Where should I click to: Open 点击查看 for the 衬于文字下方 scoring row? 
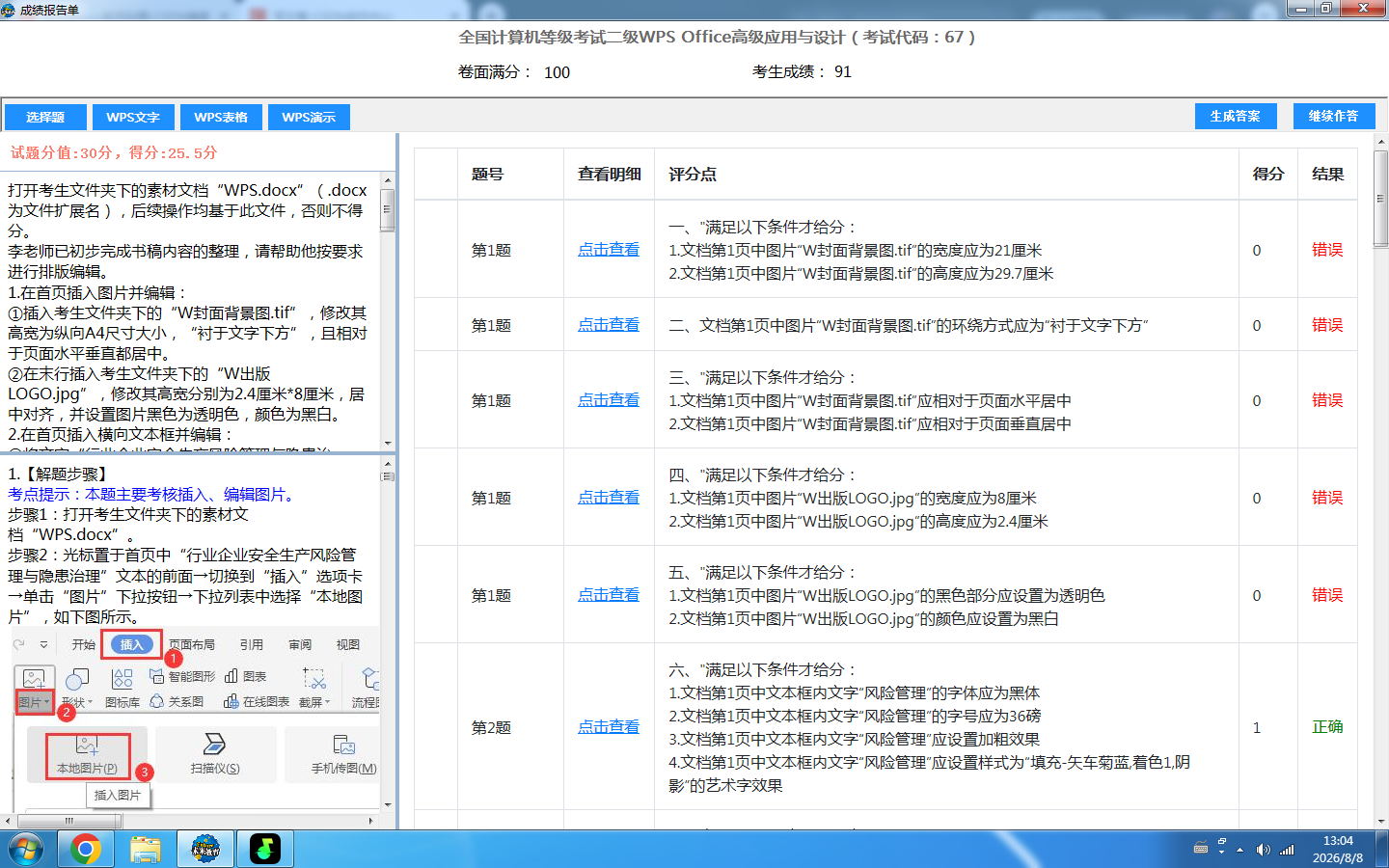[x=609, y=325]
